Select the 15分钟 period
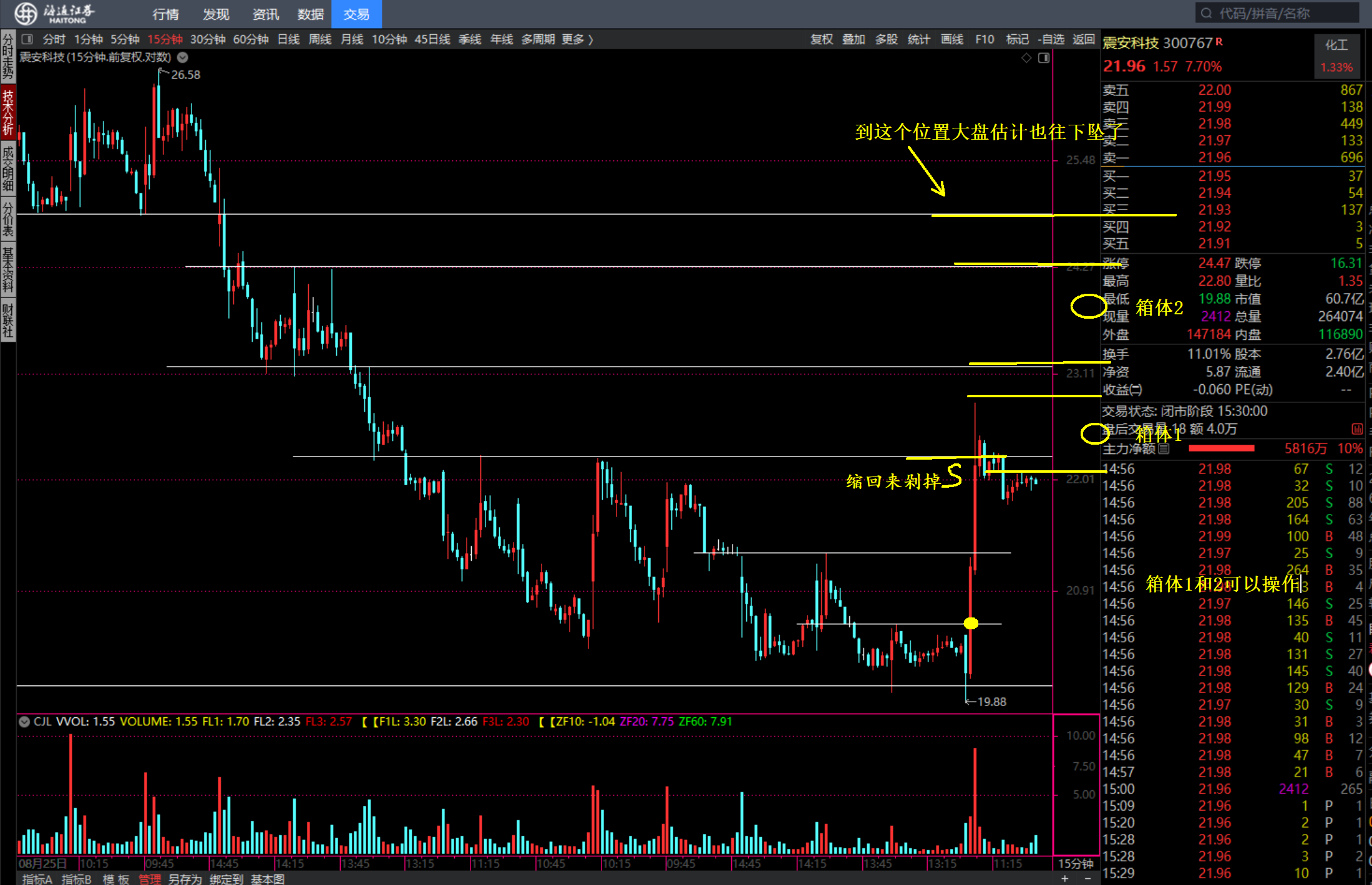This screenshot has height=885, width=1372. point(165,39)
